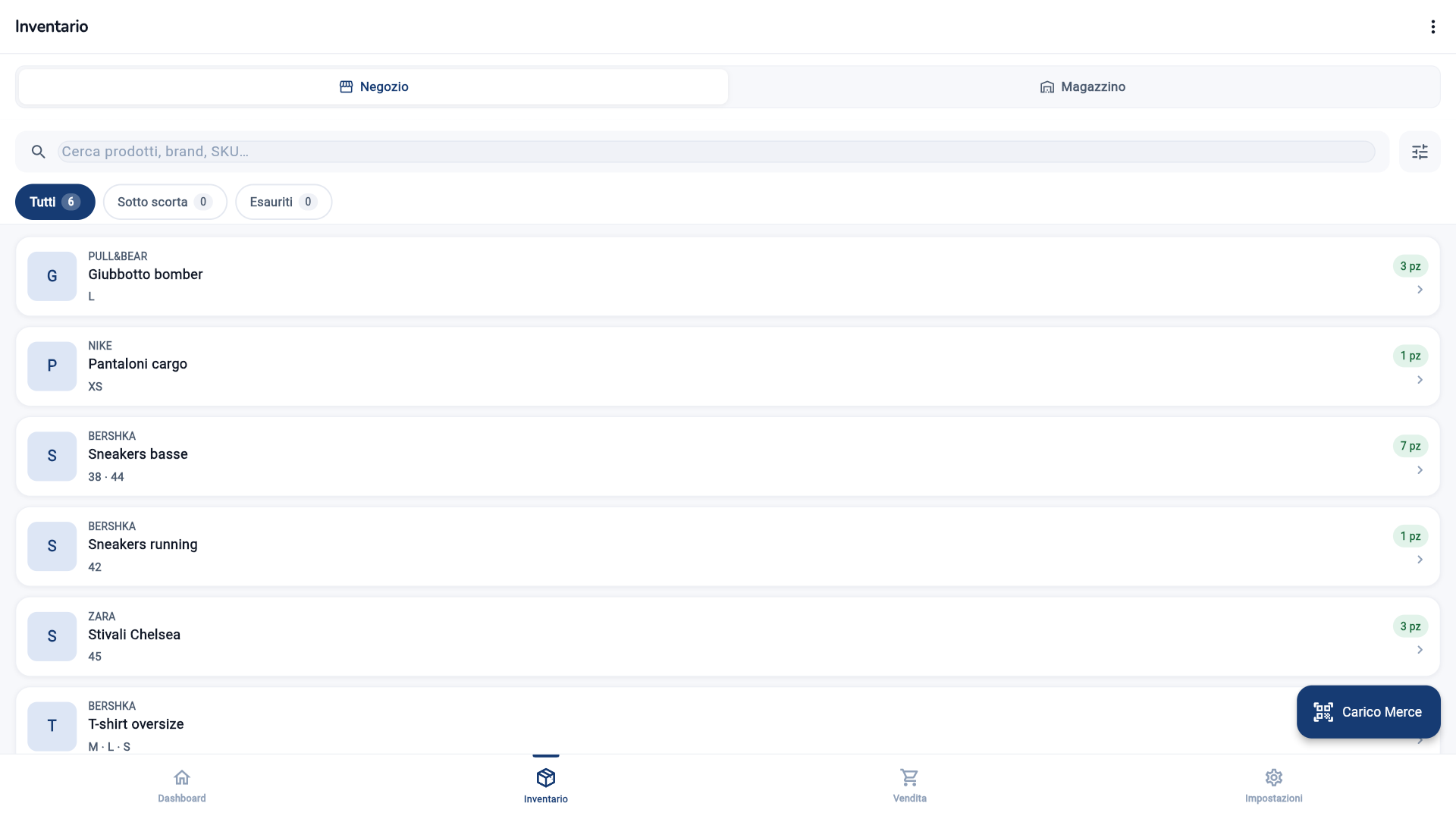
Task: Switch to the Negozio tab
Action: 374,86
